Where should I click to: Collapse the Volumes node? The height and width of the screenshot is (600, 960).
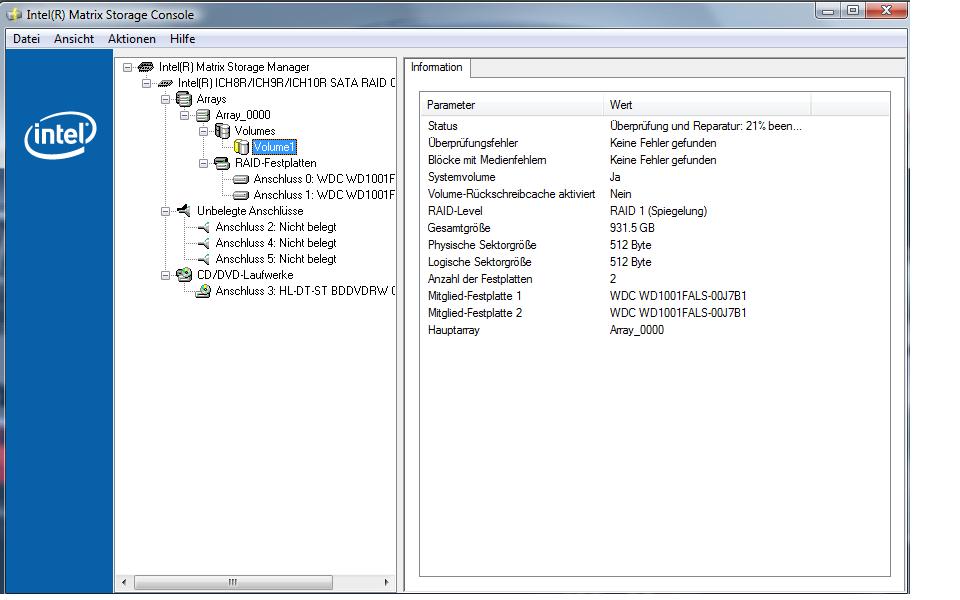pos(203,131)
